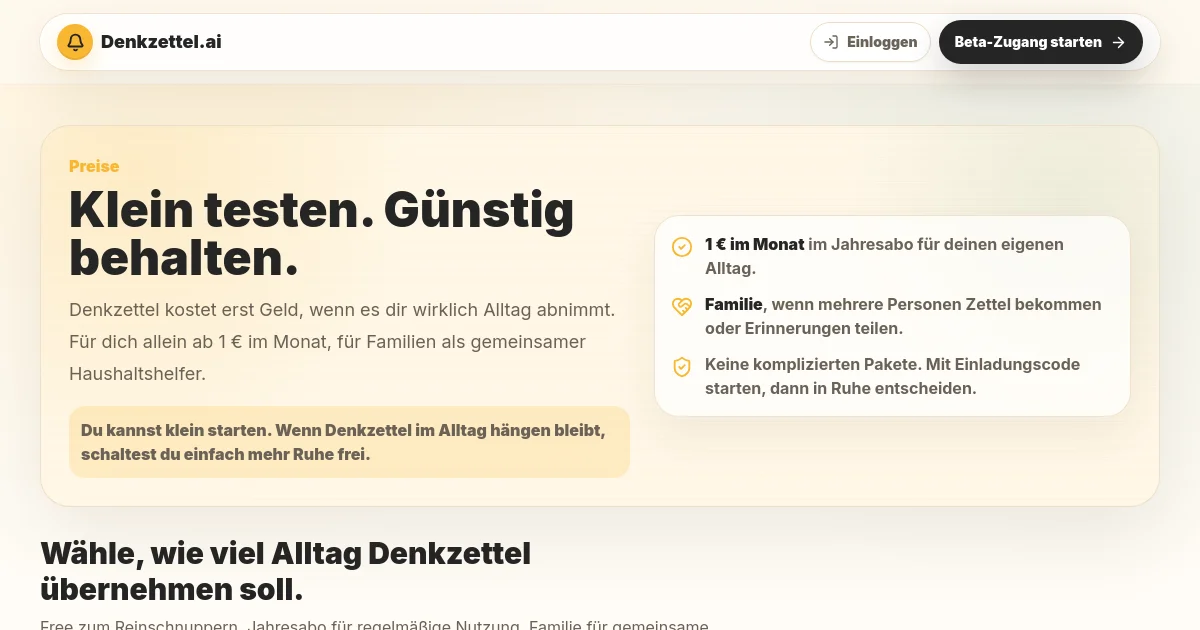The height and width of the screenshot is (630, 1200).
Task: Click the text 1 € im Monat im Jahresabo
Action: pos(884,256)
